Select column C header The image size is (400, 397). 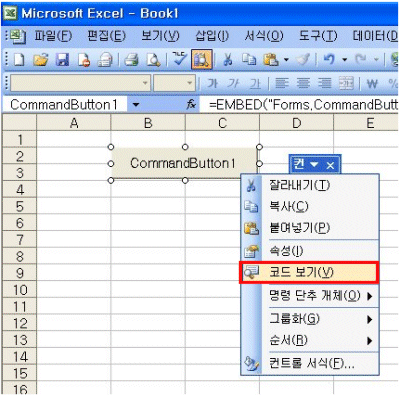[222, 123]
